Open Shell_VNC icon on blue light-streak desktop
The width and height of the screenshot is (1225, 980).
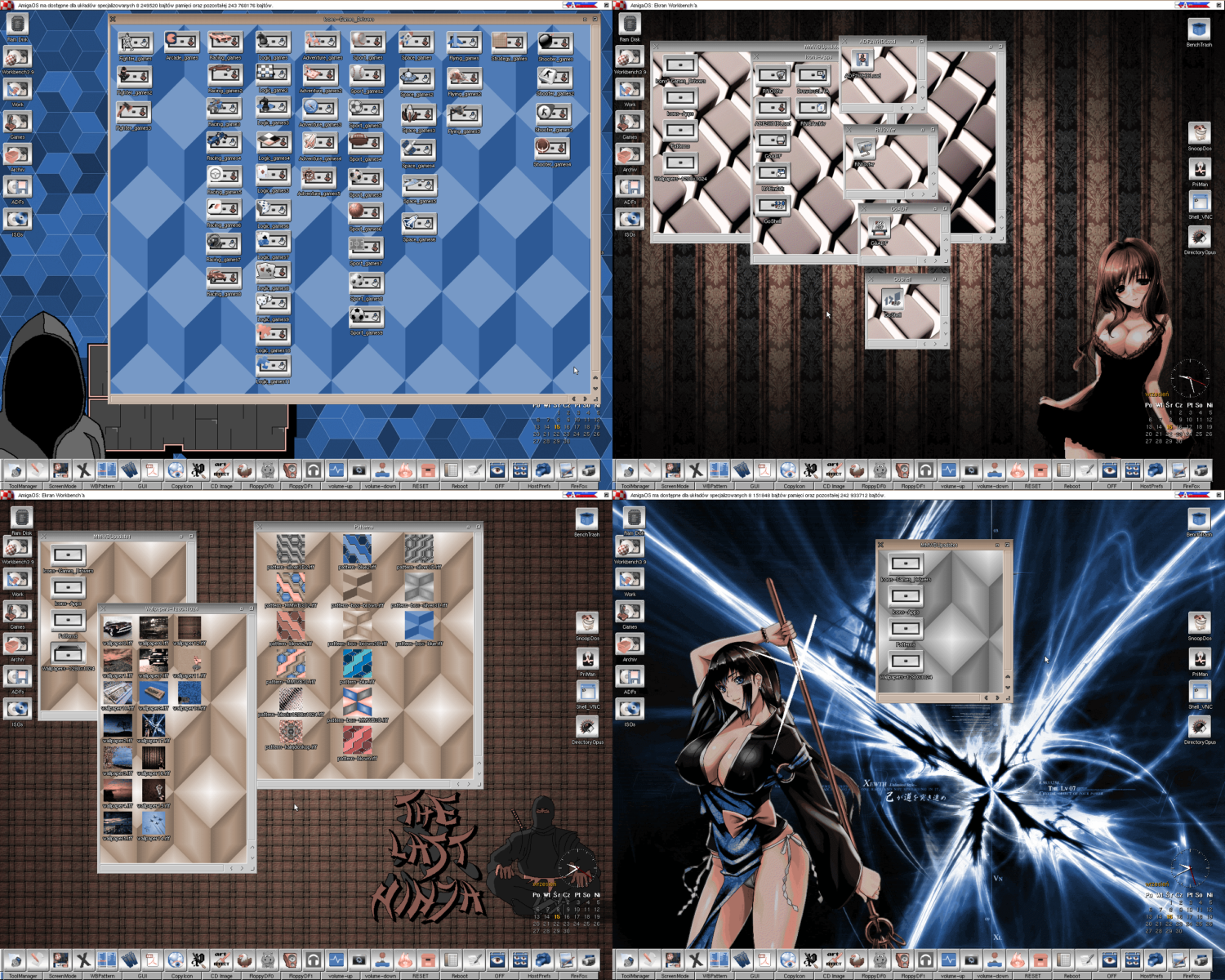(1199, 692)
